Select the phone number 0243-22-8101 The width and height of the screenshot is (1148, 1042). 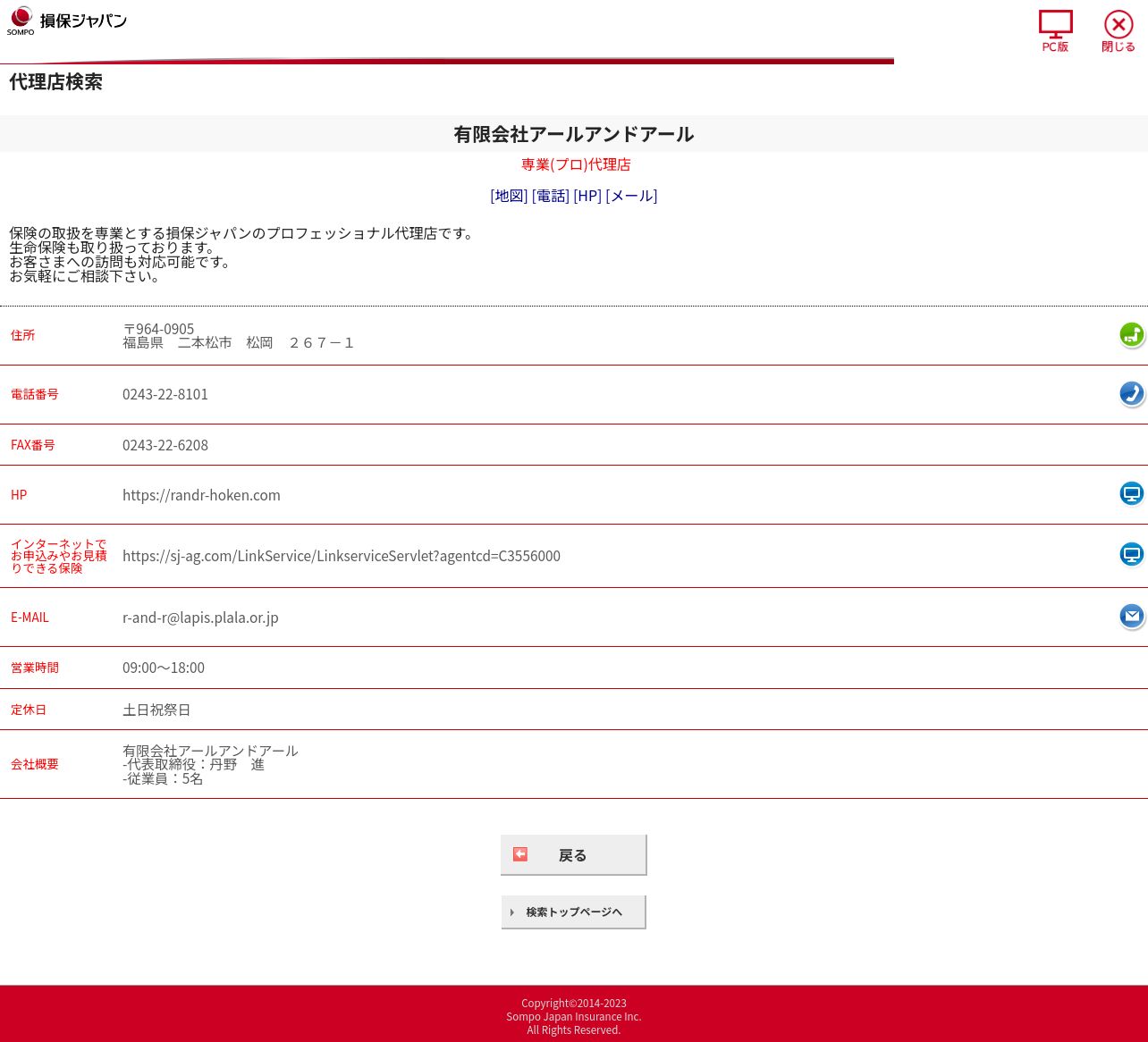165,394
